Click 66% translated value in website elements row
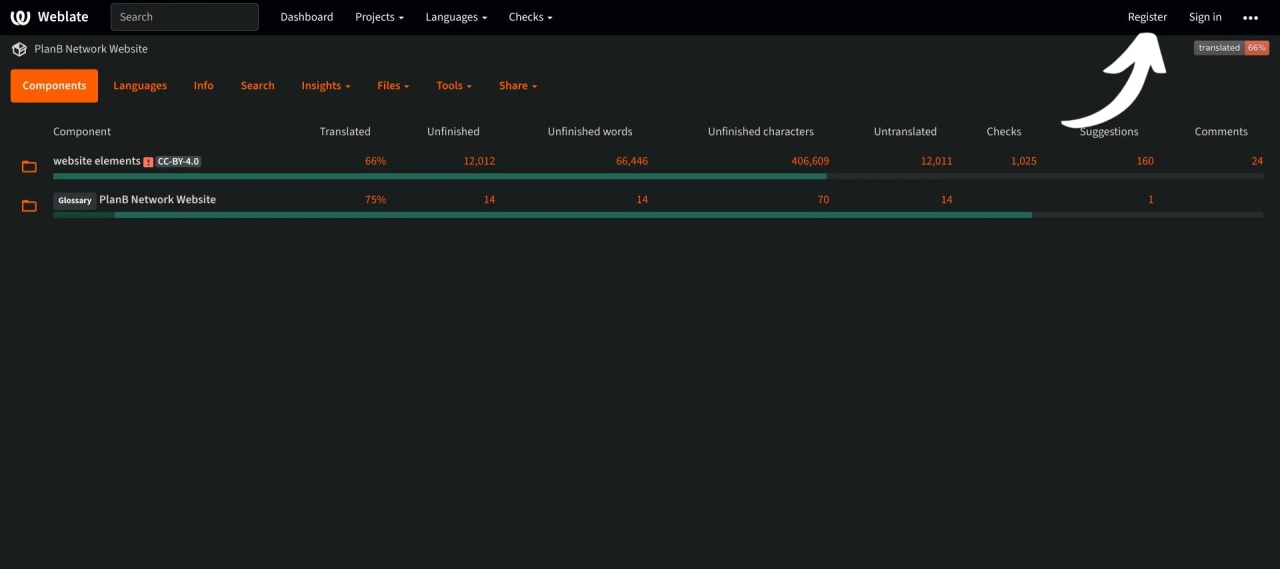Image resolution: width=1280 pixels, height=569 pixels. (x=375, y=161)
